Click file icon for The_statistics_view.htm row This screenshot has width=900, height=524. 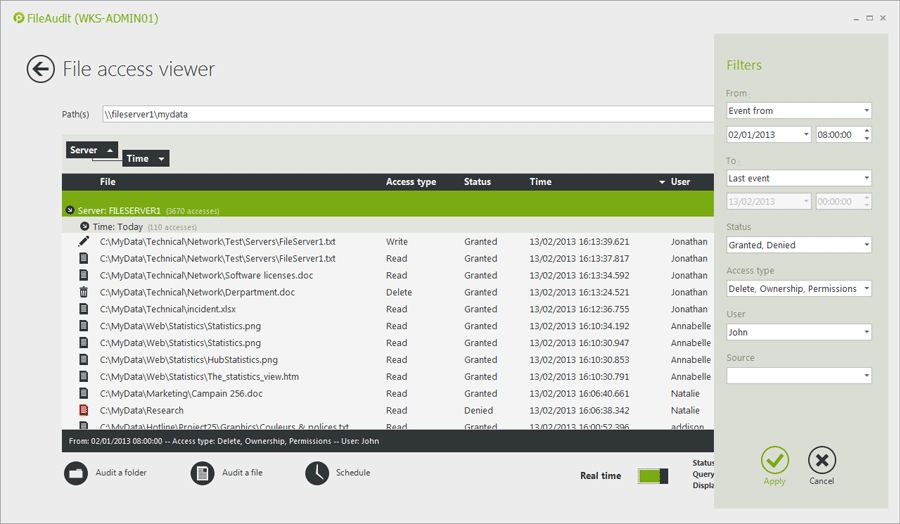click(84, 376)
